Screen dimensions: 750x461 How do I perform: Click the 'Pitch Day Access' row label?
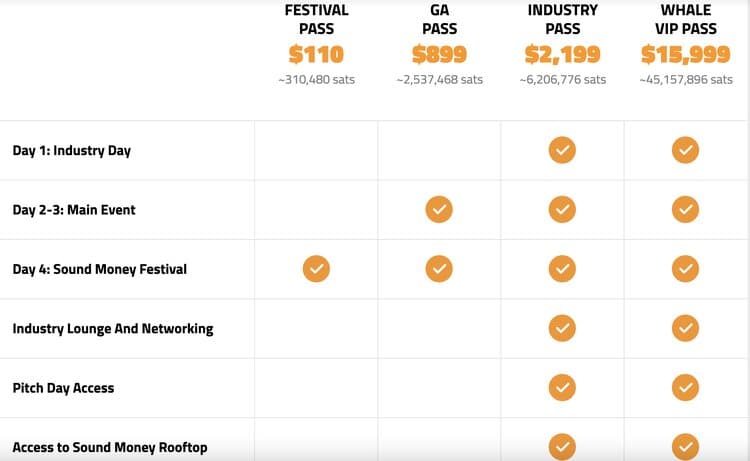[x=62, y=388]
